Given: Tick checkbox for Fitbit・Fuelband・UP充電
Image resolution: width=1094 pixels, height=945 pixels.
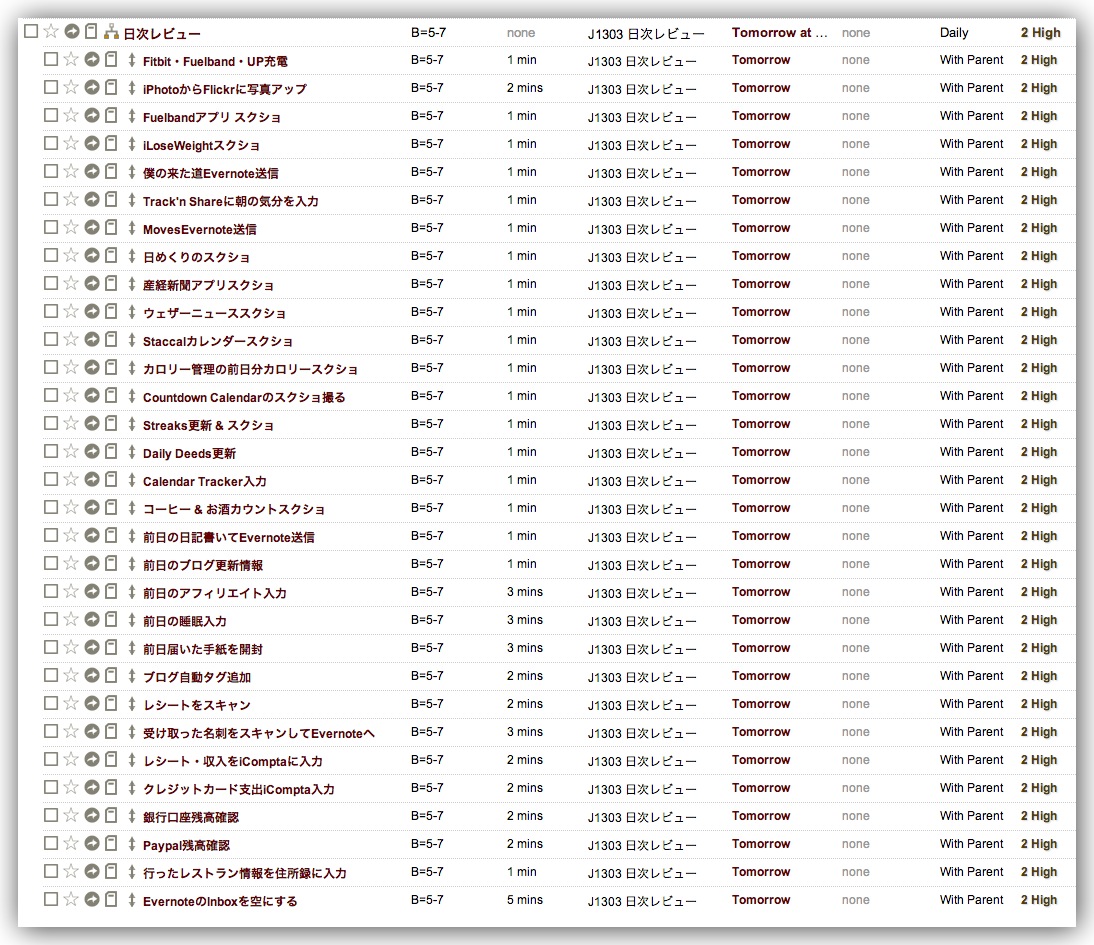Looking at the screenshot, I should coord(50,59).
